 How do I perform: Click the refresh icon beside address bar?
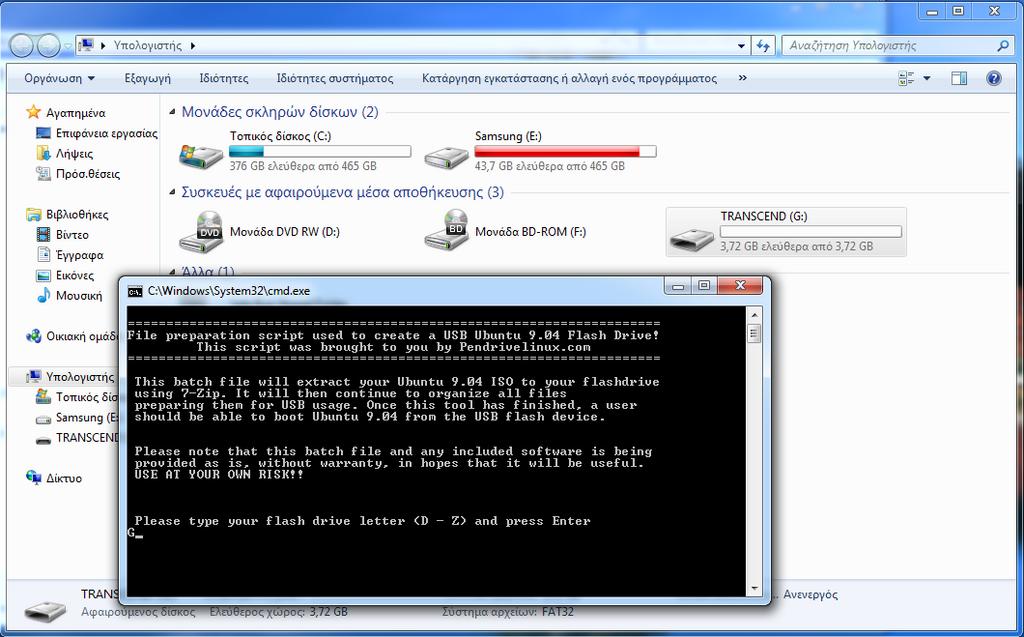coord(763,46)
